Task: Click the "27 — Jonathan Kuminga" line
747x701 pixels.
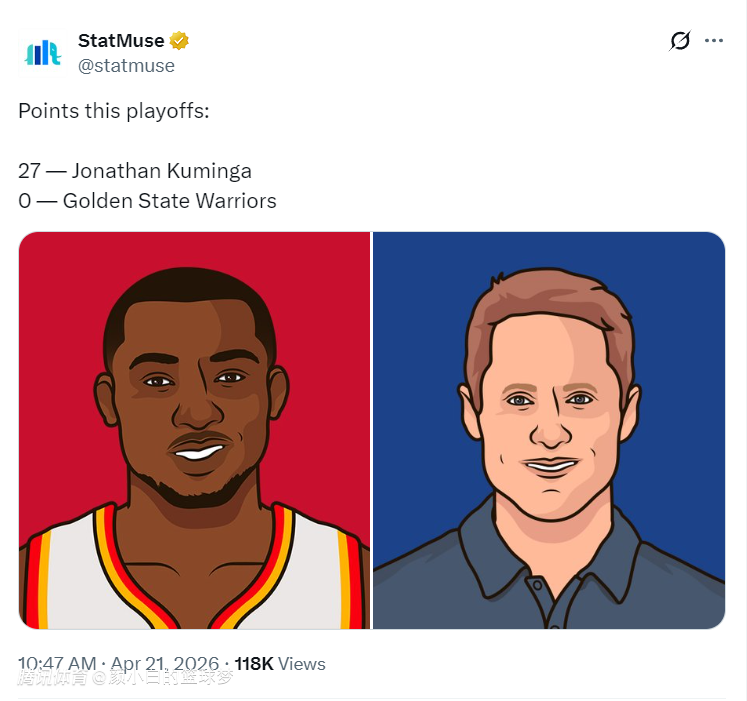Action: (135, 171)
